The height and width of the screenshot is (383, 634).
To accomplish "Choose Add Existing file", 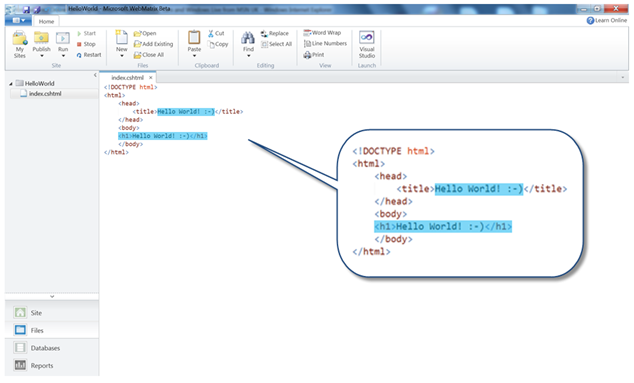I will [154, 44].
